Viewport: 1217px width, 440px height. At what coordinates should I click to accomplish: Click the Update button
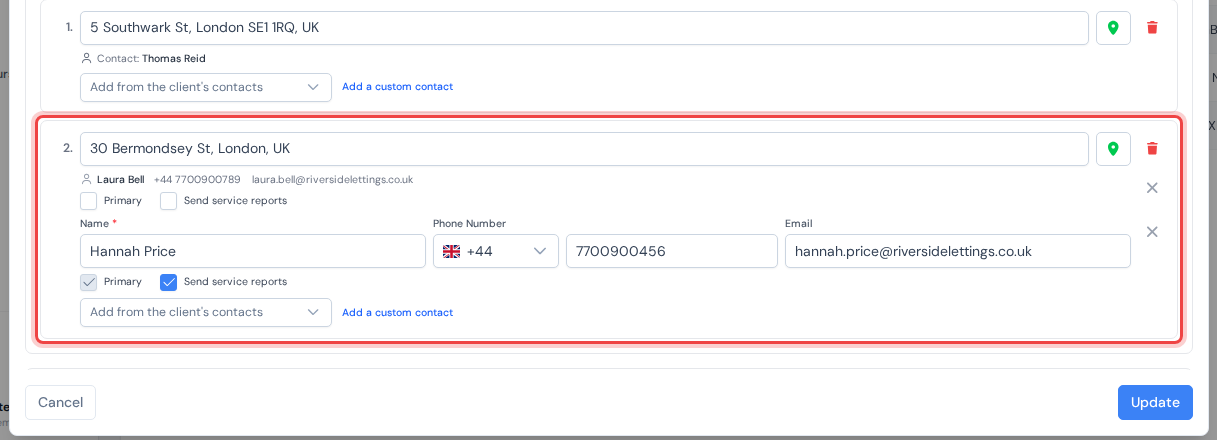click(1155, 402)
